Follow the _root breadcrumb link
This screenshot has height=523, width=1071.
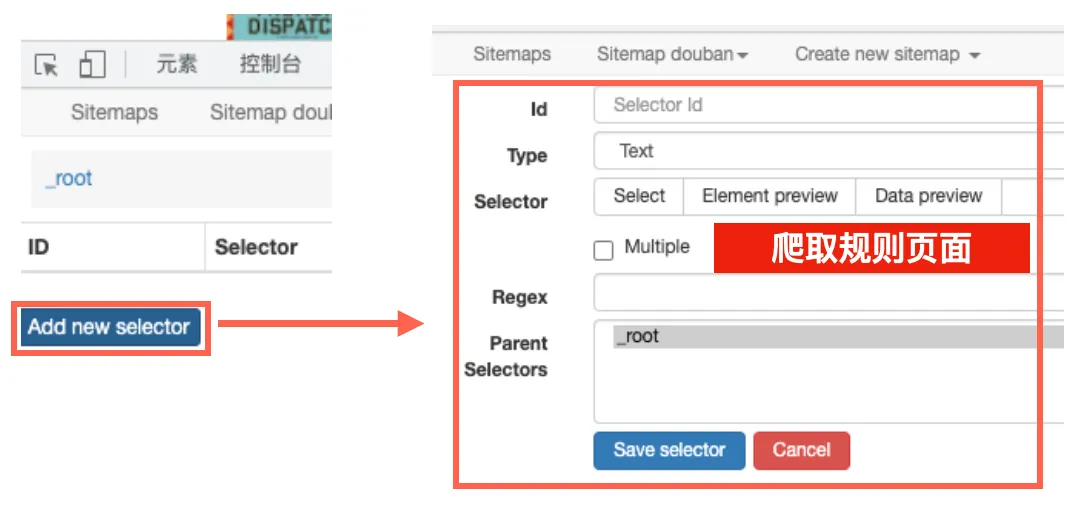pos(69,179)
